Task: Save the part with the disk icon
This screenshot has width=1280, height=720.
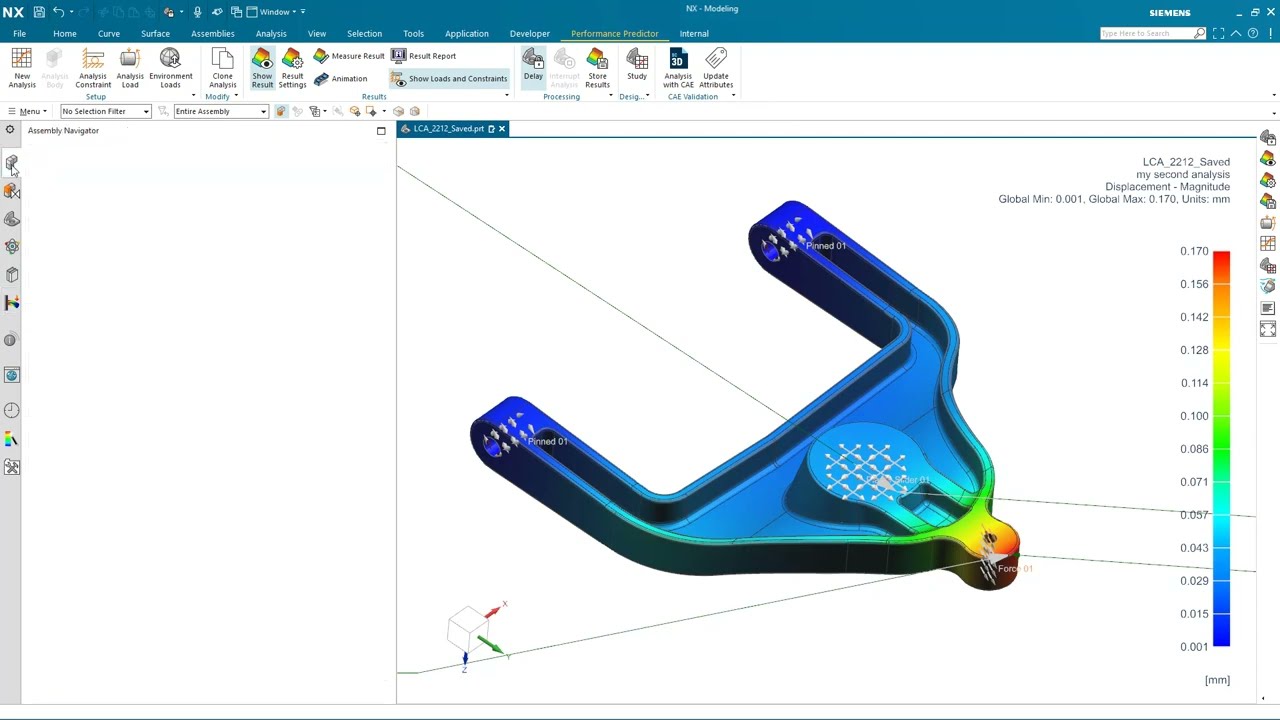Action: tap(39, 12)
